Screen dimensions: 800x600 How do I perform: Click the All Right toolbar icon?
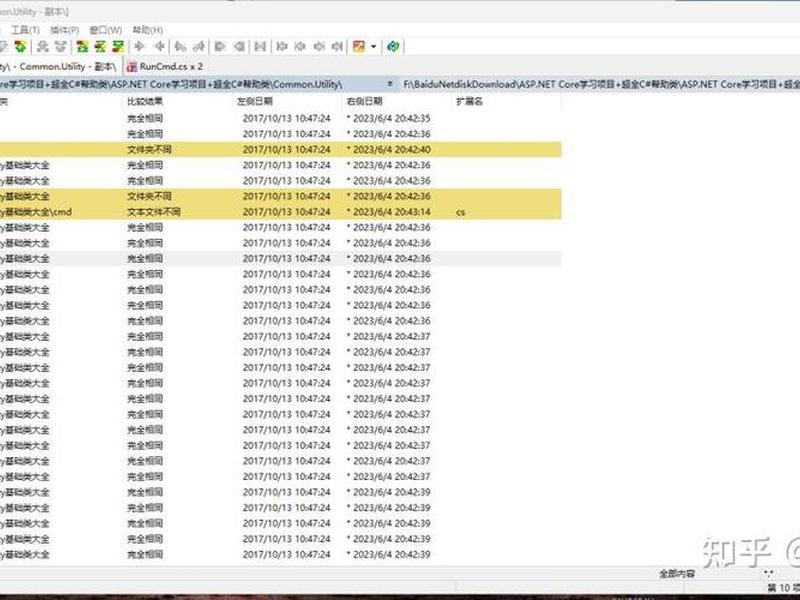point(220,46)
